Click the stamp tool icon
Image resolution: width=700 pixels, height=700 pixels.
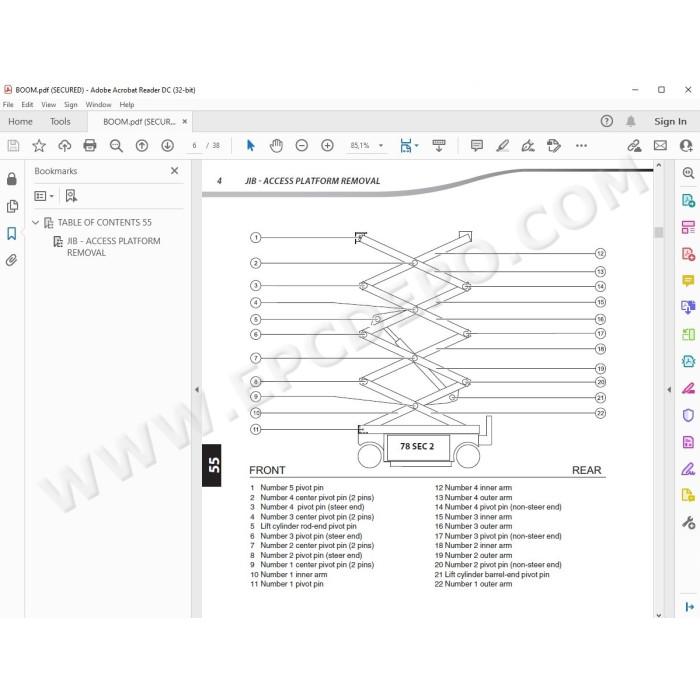tap(554, 146)
